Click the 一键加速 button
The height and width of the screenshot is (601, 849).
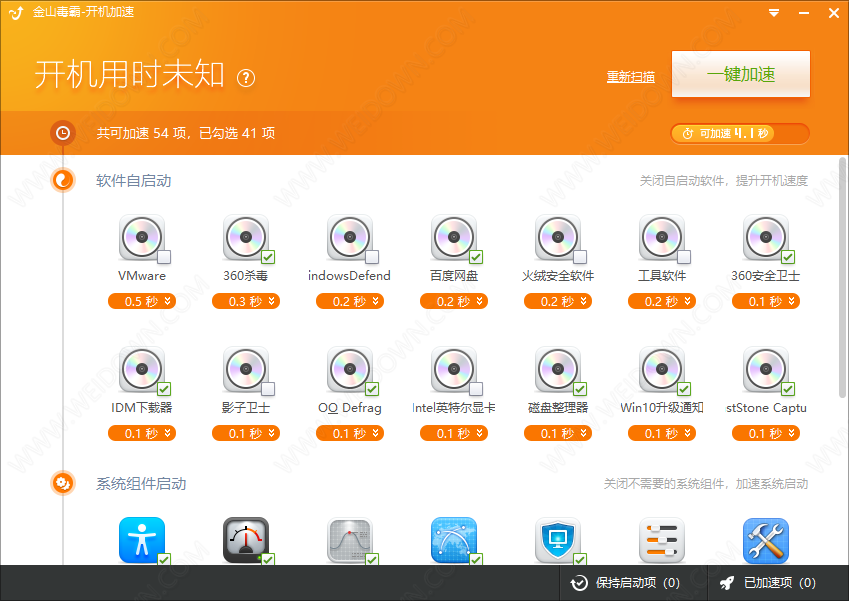point(741,74)
